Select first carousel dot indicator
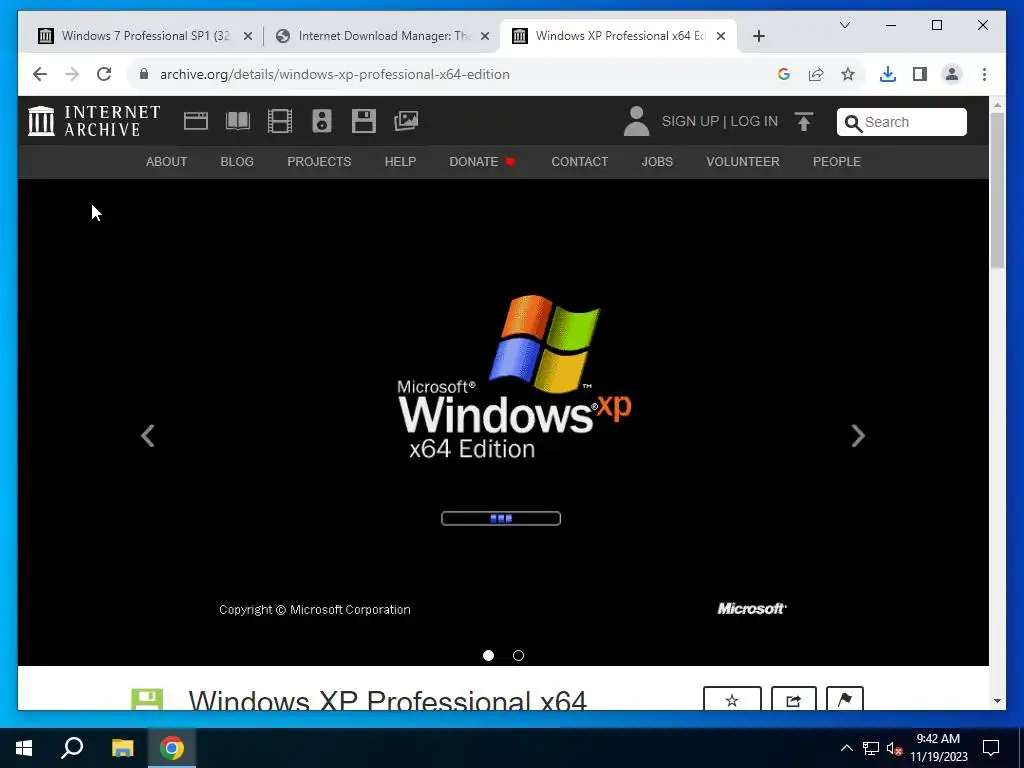1024x768 pixels. (488, 656)
